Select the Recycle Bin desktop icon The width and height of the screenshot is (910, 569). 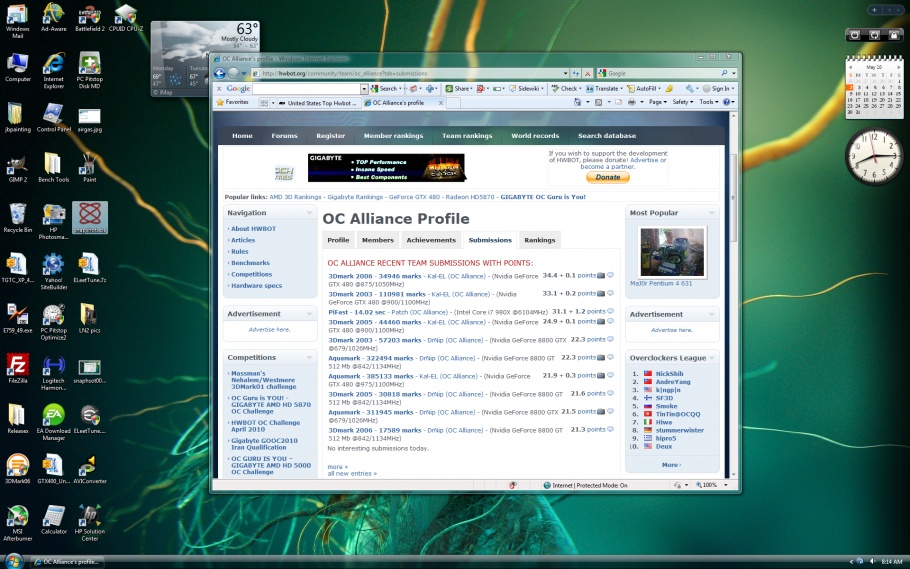(x=18, y=216)
